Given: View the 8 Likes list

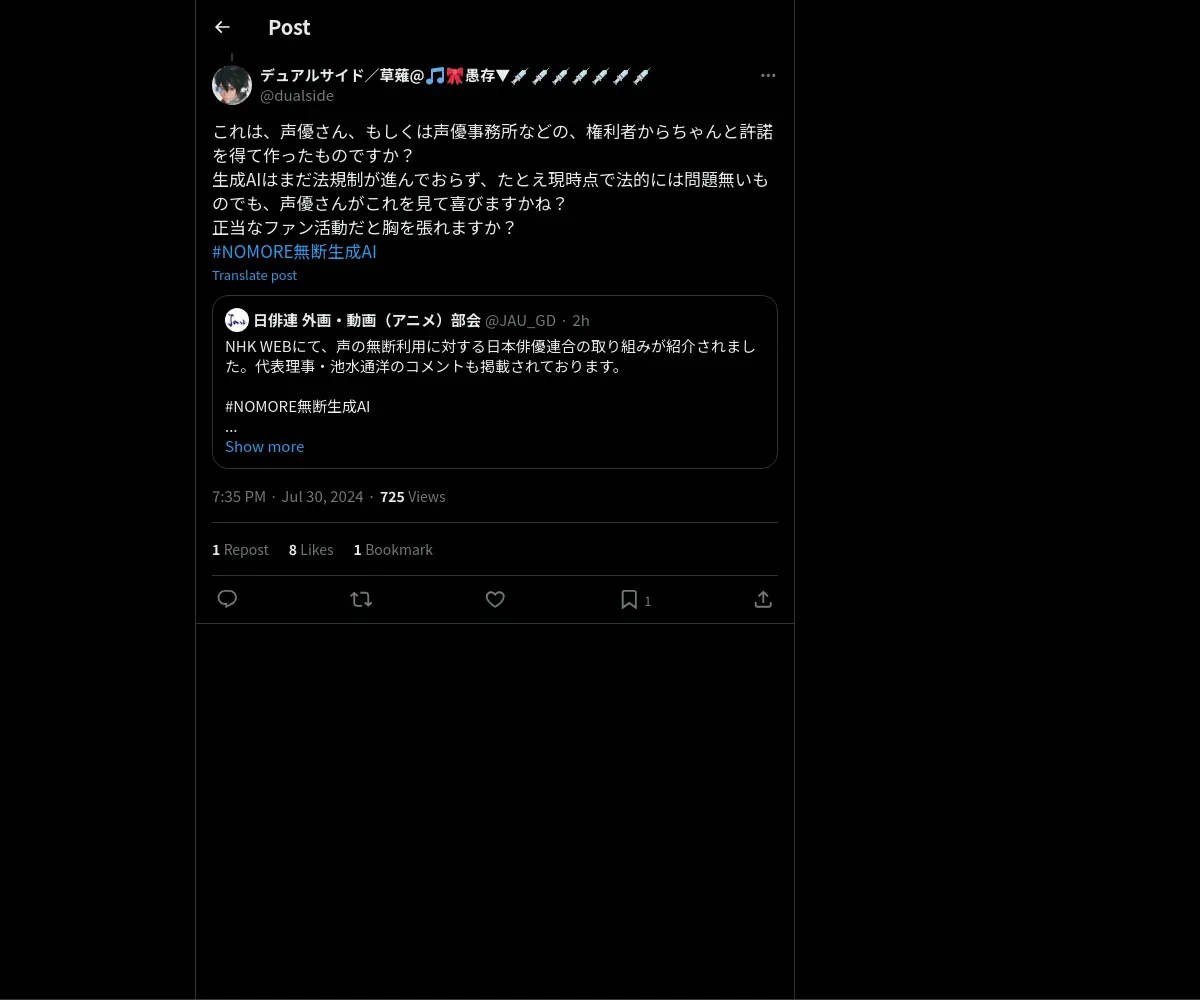Looking at the screenshot, I should pos(311,550).
